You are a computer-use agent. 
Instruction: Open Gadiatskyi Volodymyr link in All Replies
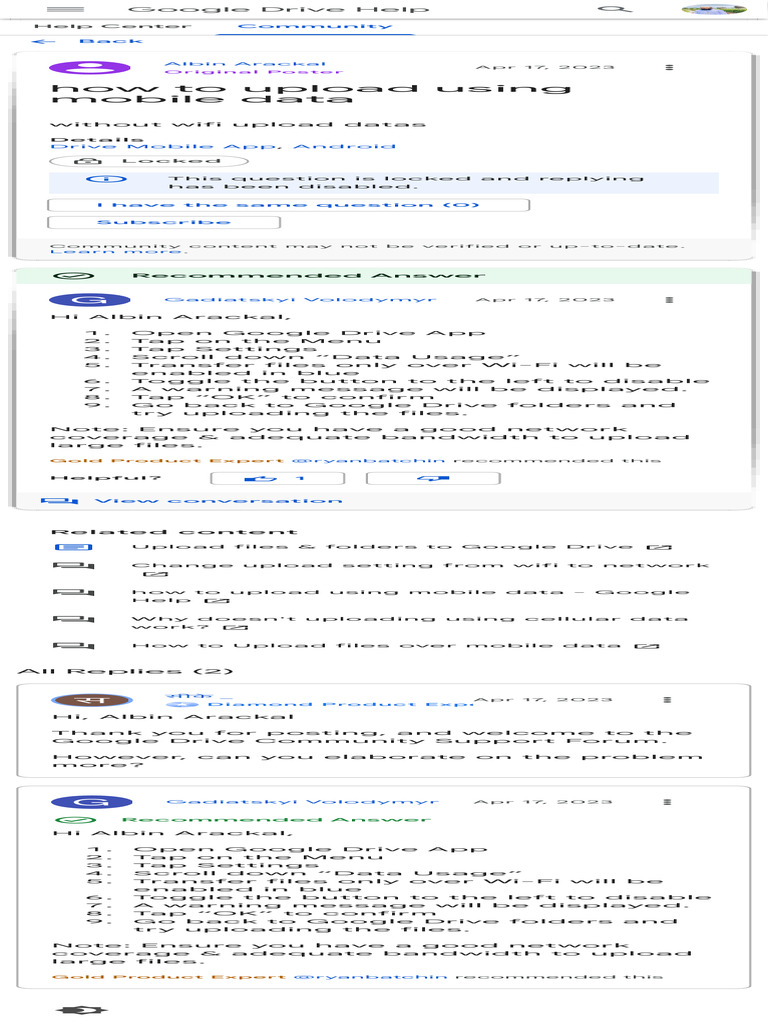pos(302,802)
